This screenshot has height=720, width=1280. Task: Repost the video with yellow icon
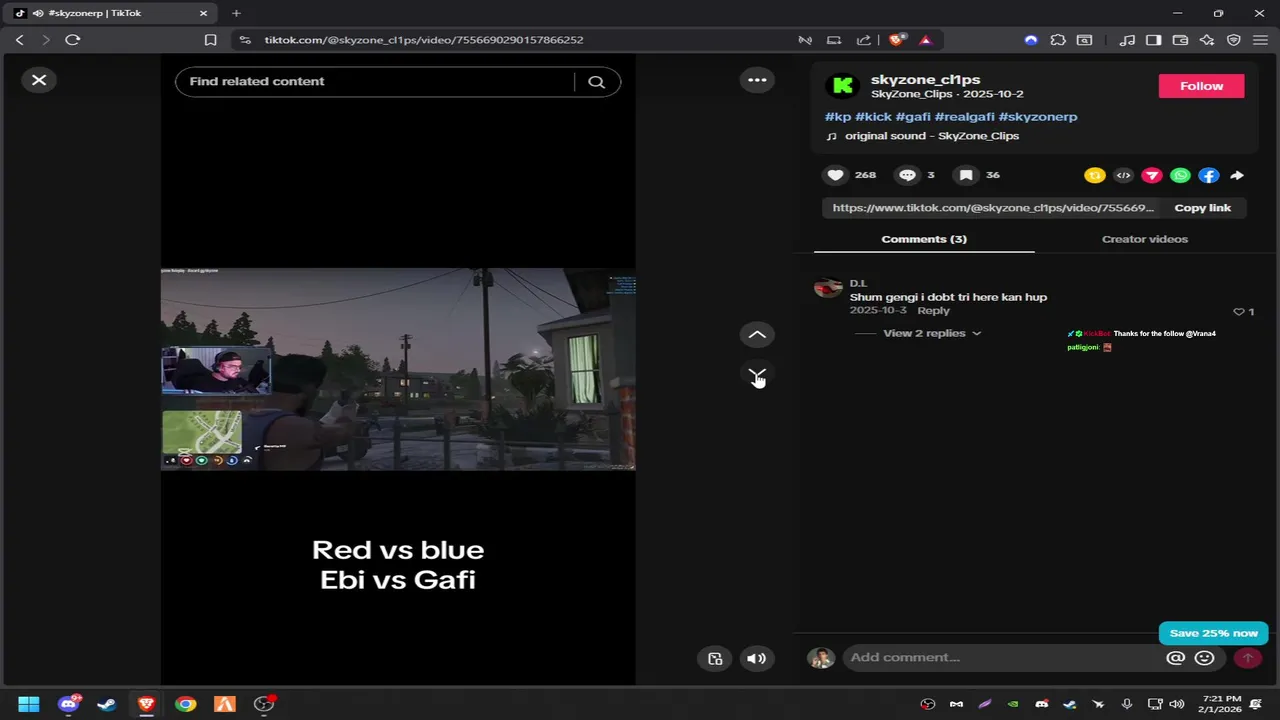tap(1095, 175)
